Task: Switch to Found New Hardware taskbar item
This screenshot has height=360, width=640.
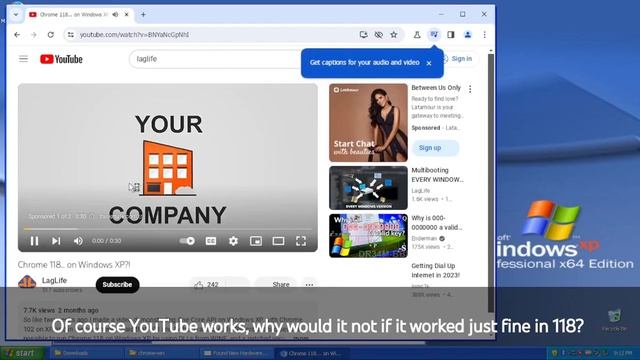Action: (237, 353)
